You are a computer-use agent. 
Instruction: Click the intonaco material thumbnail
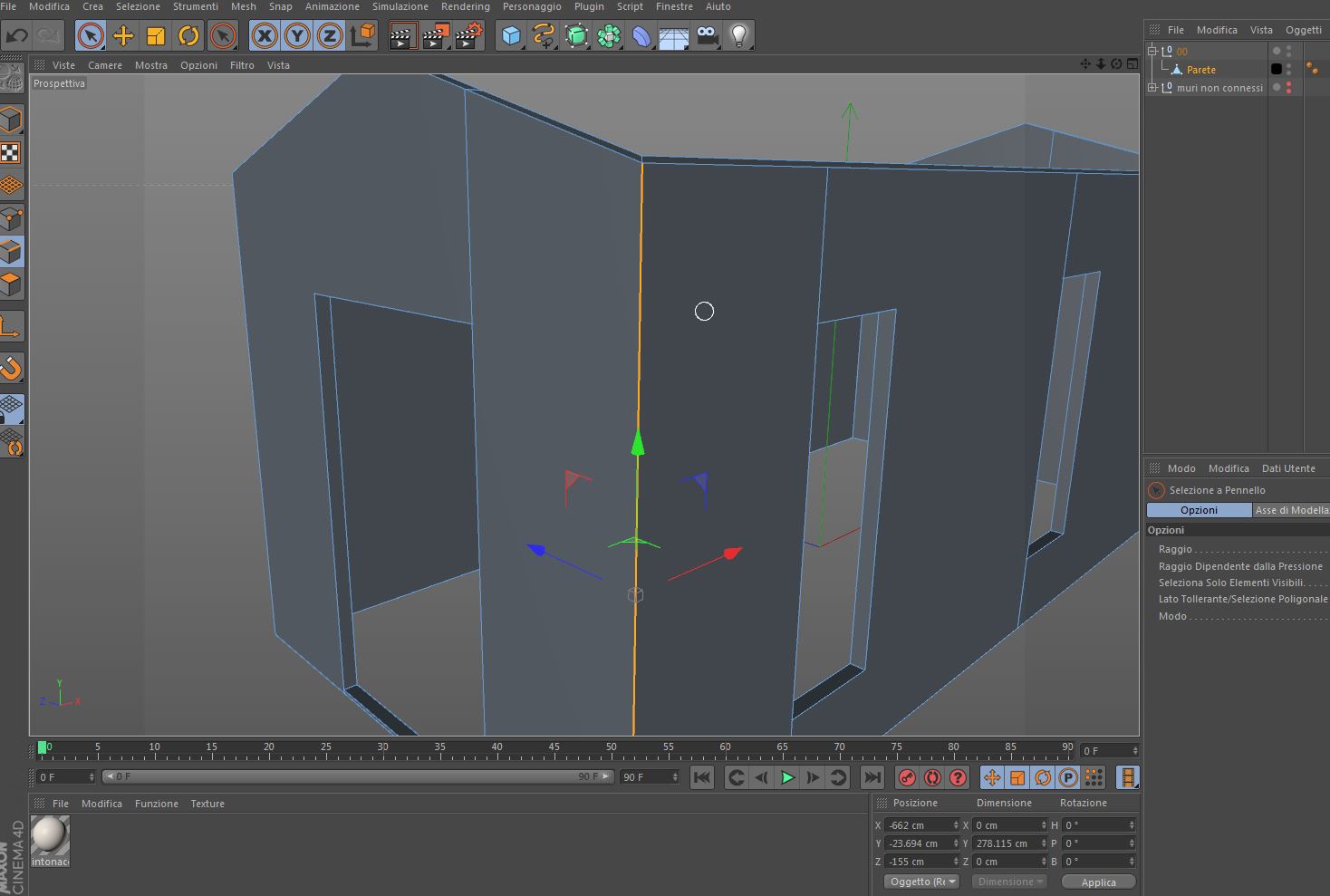[x=50, y=835]
